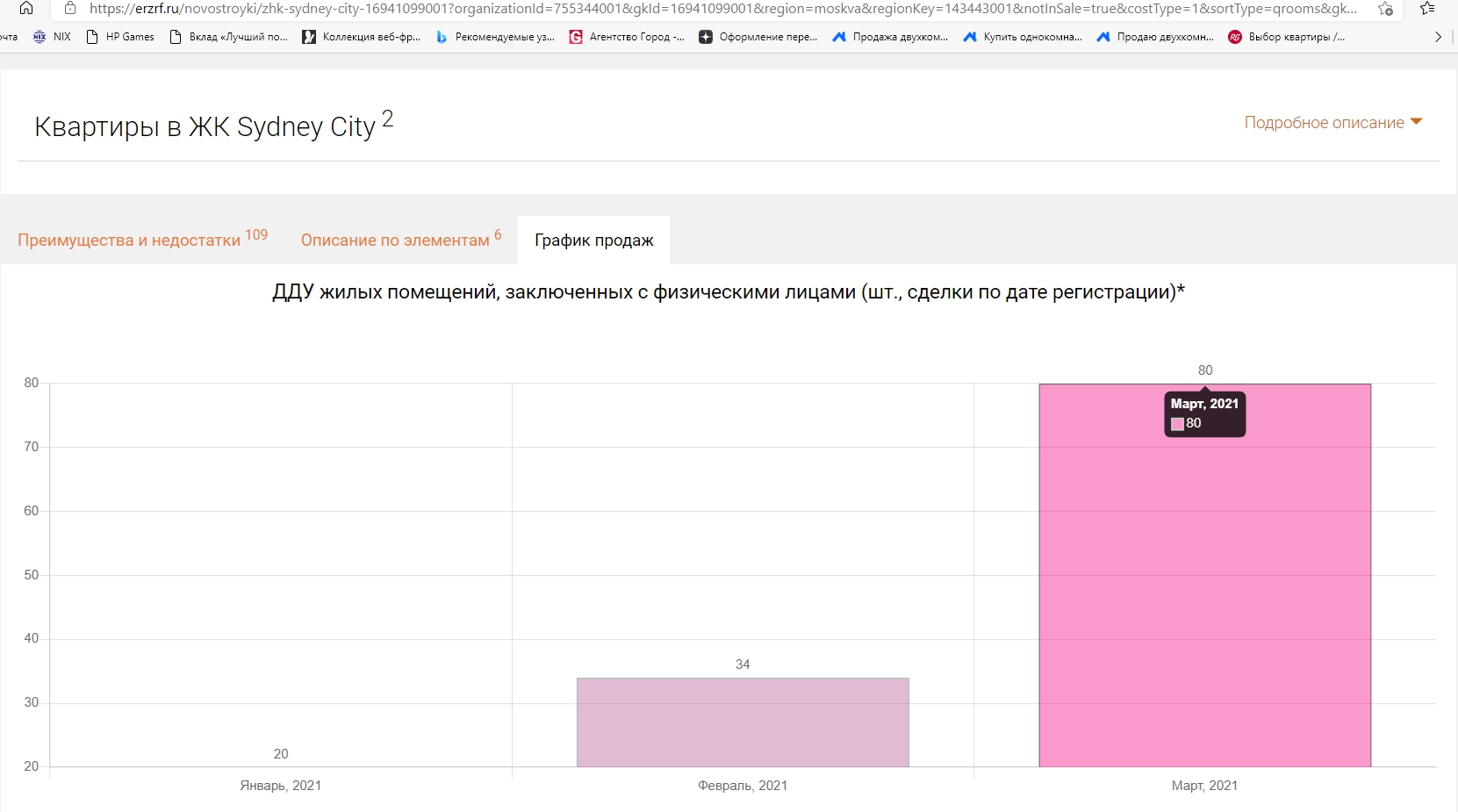Click the browser Home icon
The width and height of the screenshot is (1458, 812).
[x=26, y=9]
